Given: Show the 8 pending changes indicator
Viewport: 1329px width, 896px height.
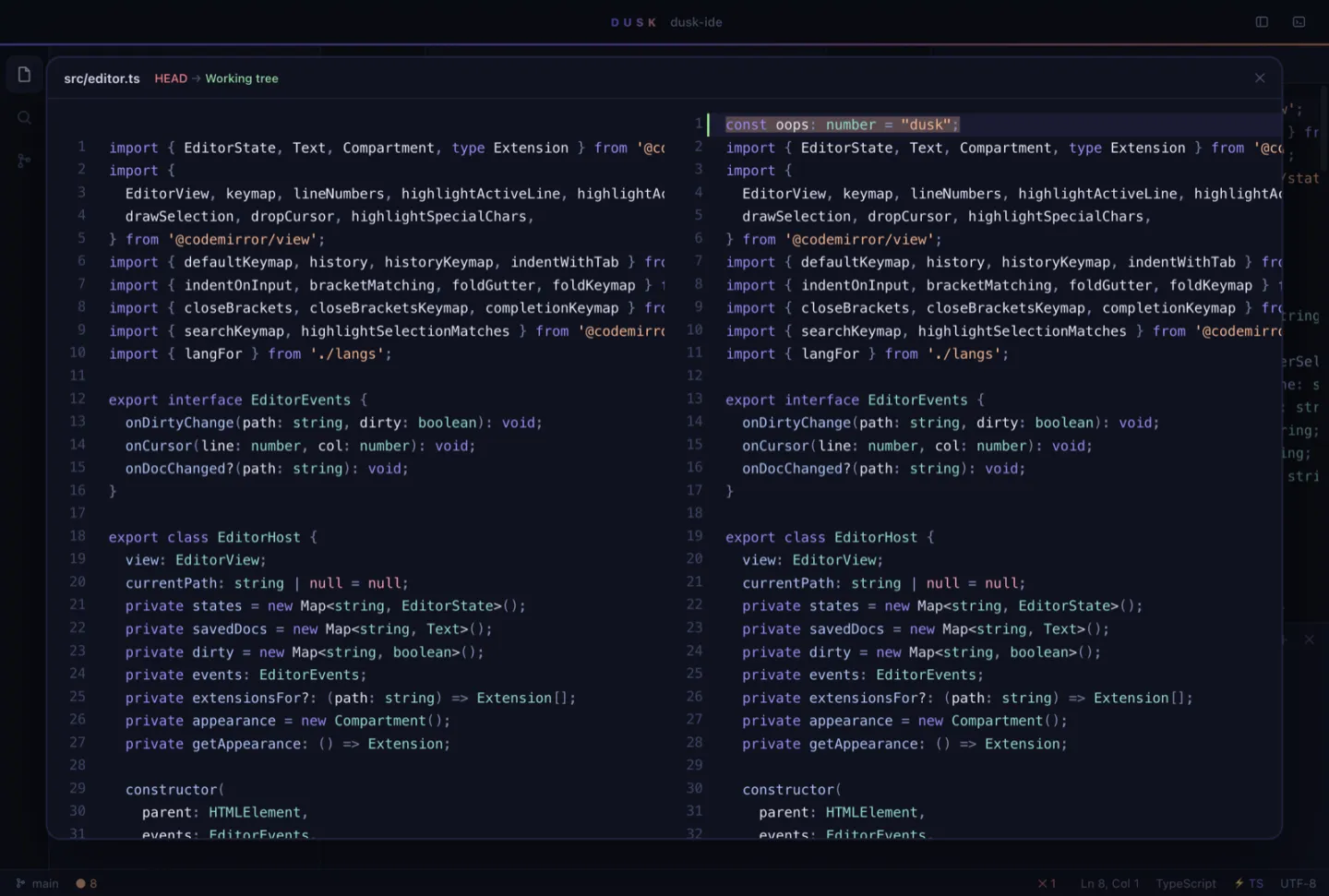Looking at the screenshot, I should coord(87,883).
